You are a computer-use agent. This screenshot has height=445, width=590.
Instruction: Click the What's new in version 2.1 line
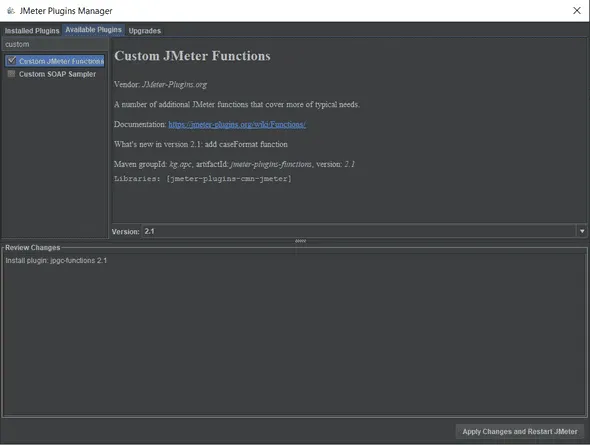click(x=201, y=144)
